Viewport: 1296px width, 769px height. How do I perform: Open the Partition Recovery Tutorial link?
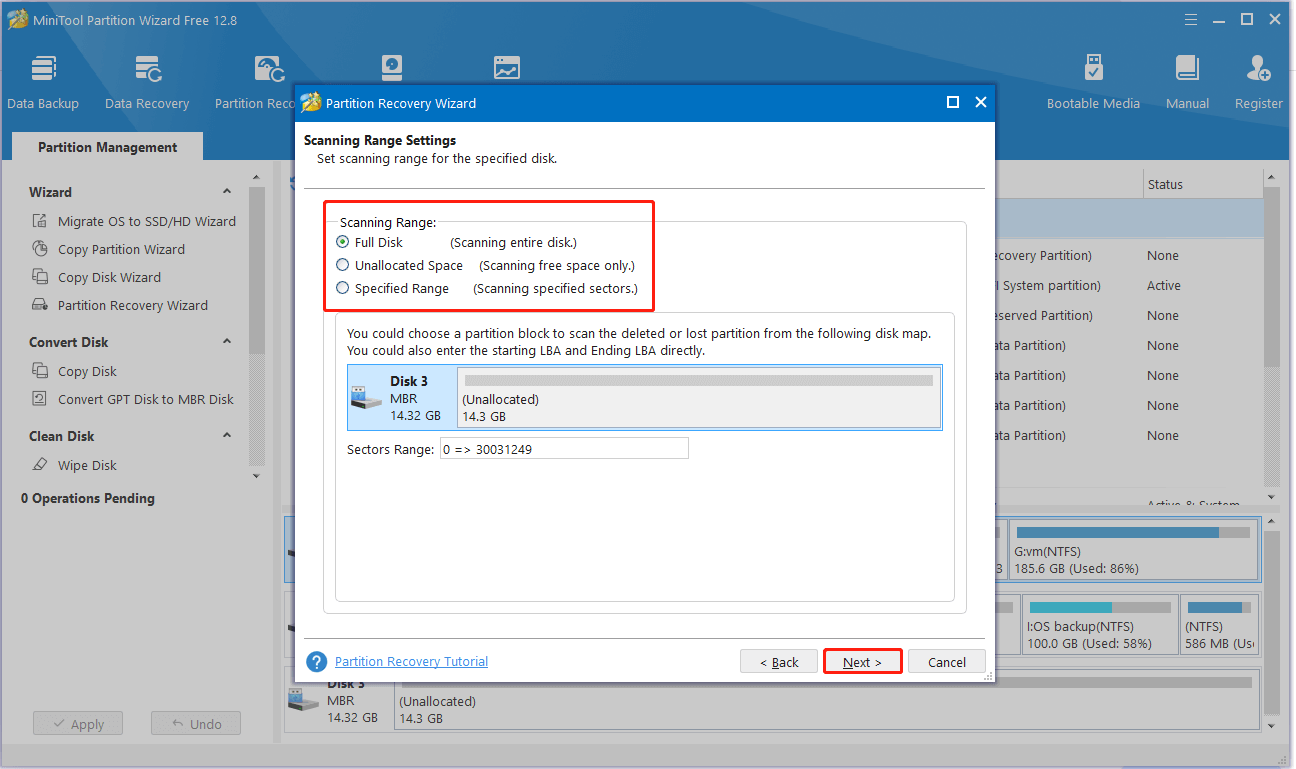[411, 662]
